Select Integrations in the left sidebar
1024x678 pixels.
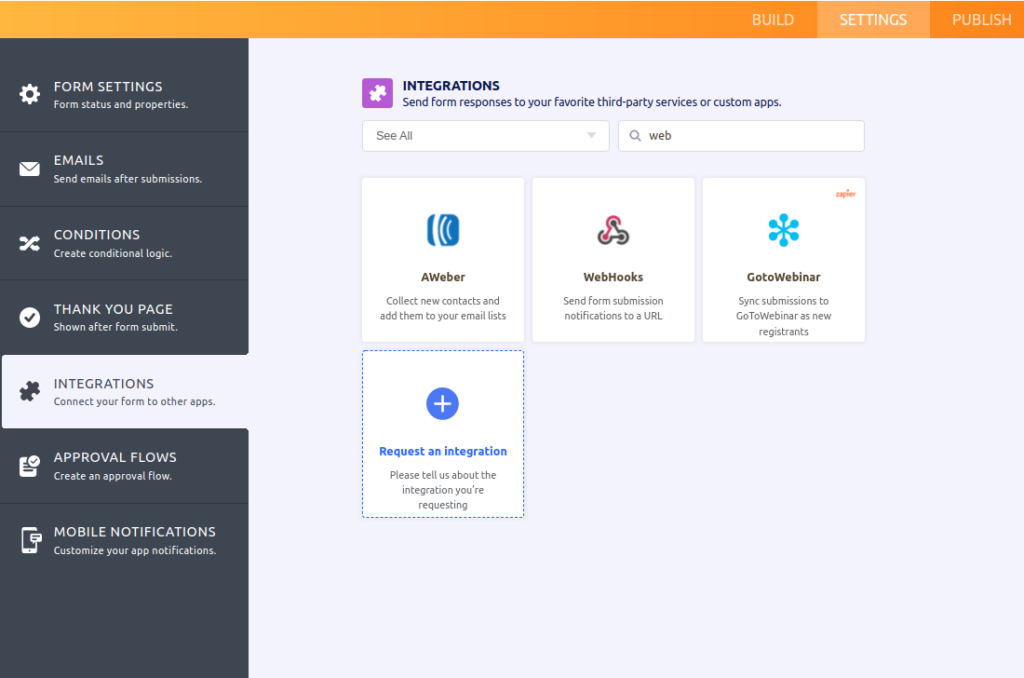click(125, 392)
